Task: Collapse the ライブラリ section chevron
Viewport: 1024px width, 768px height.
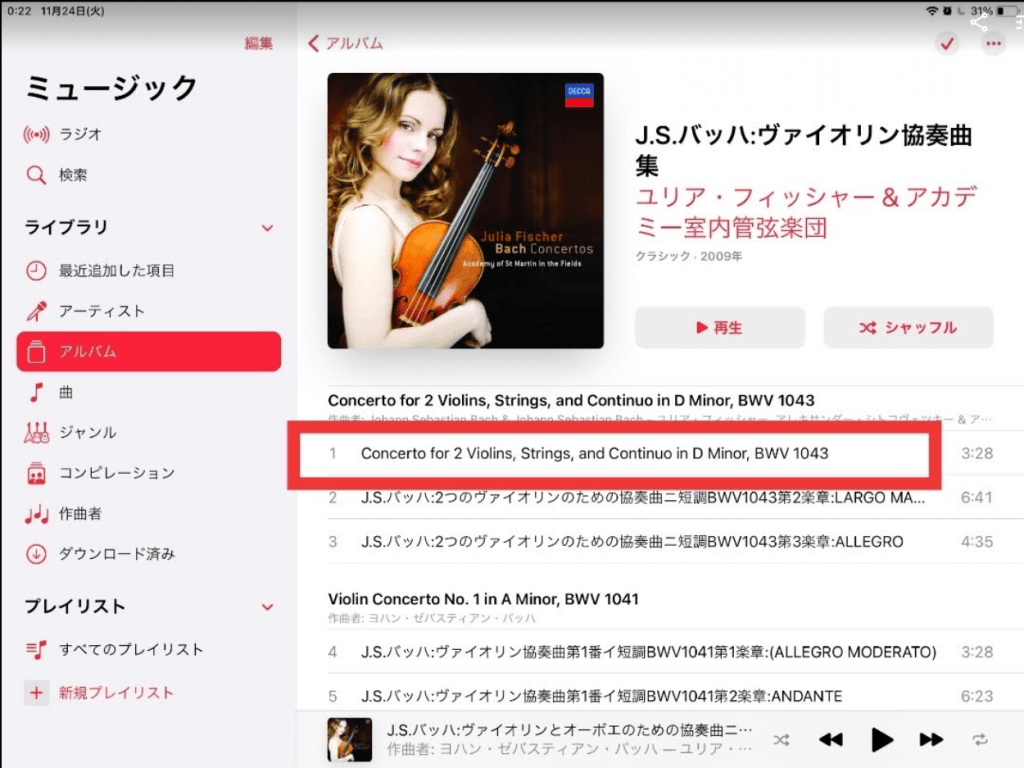Action: pyautogui.click(x=267, y=228)
